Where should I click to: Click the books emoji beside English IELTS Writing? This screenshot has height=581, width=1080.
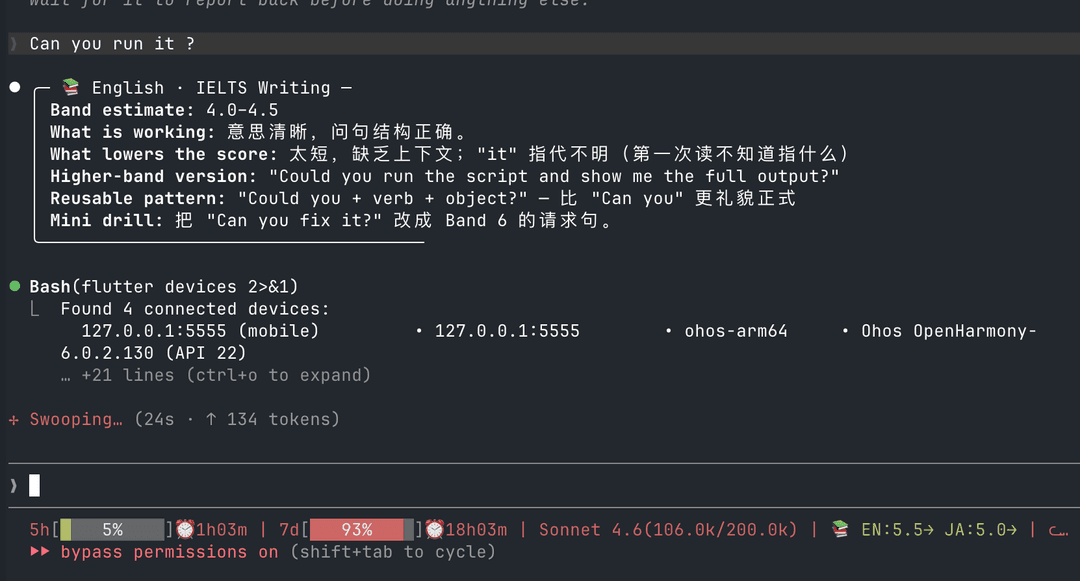click(x=70, y=87)
